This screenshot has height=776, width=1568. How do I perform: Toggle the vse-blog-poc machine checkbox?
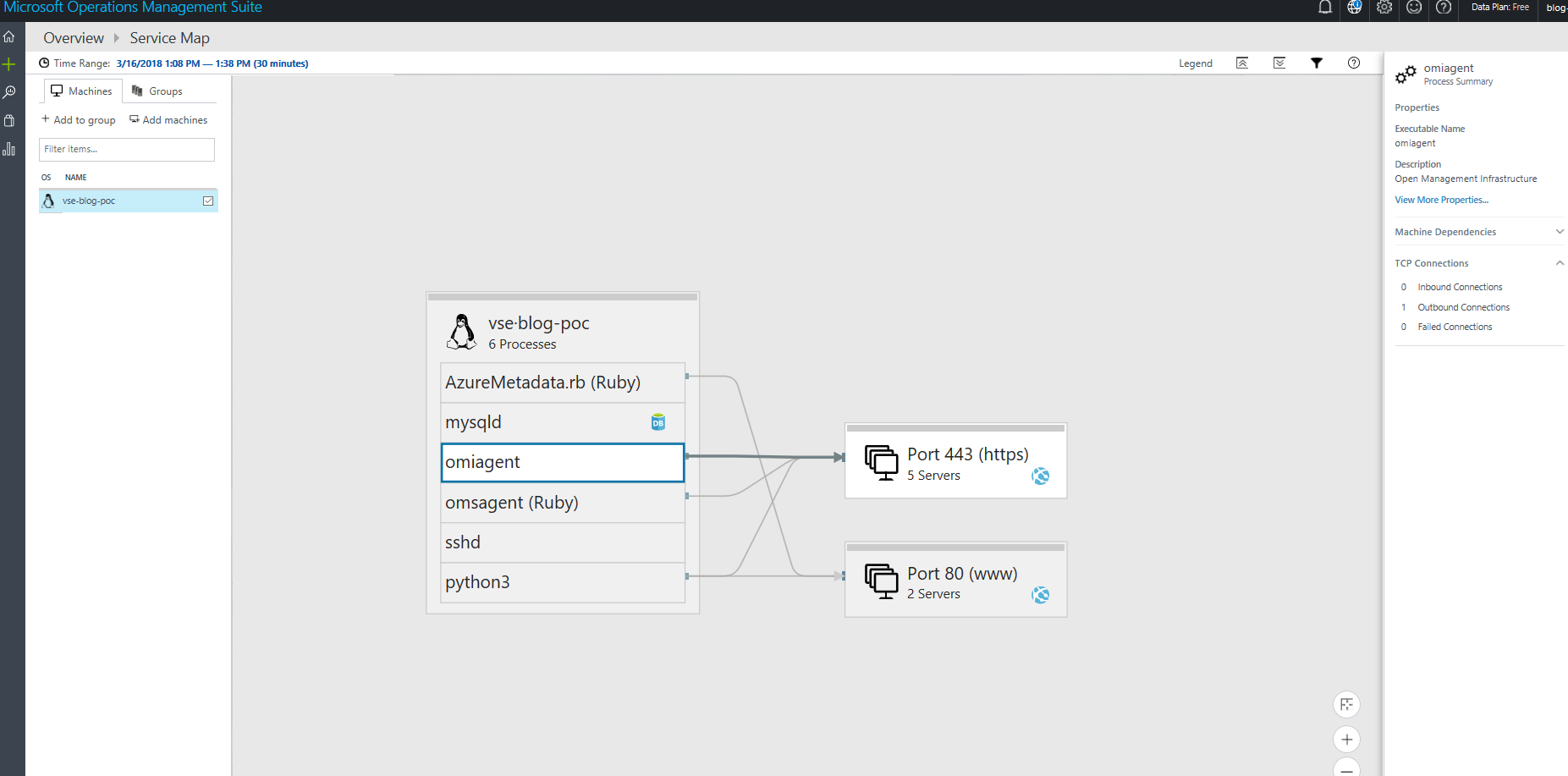coord(208,201)
